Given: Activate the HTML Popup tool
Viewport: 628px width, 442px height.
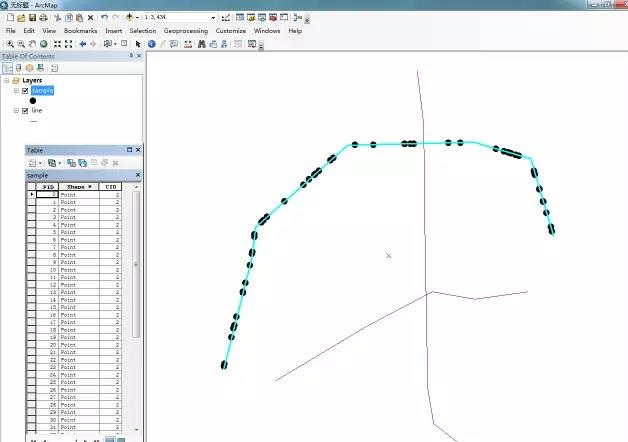Looking at the screenshot, I should 174,44.
